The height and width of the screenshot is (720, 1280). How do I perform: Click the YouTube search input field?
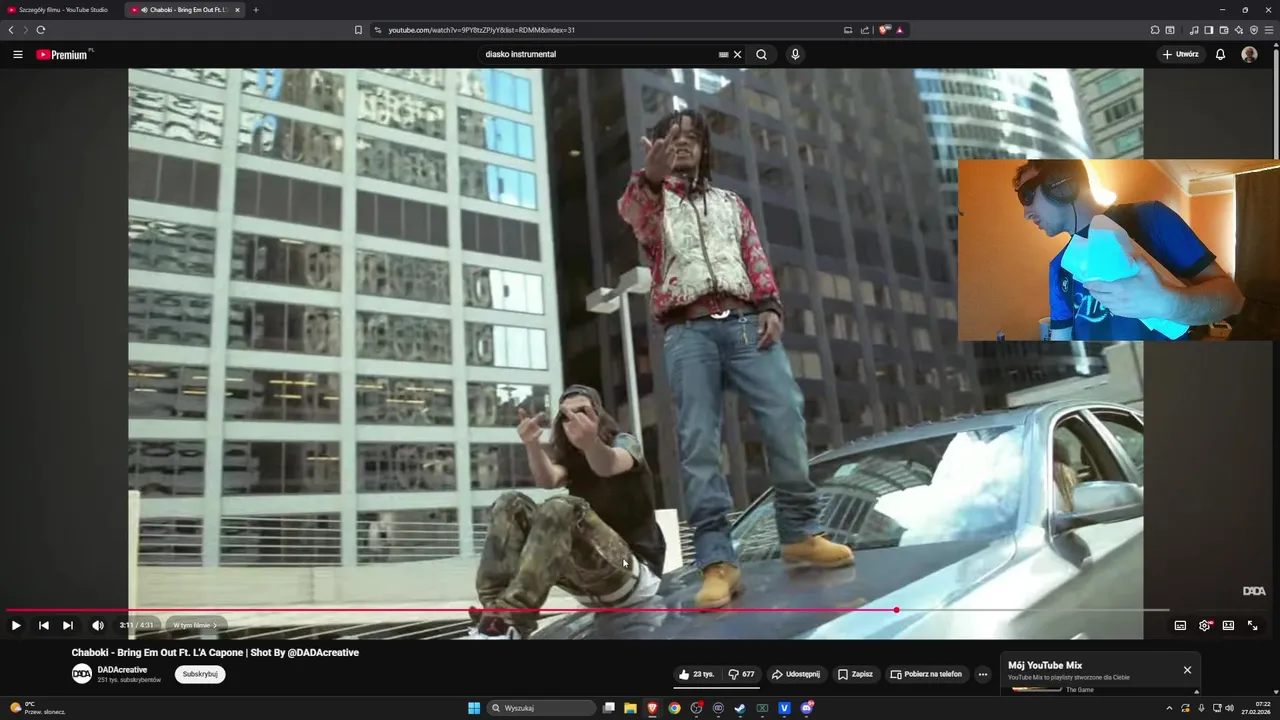point(600,55)
